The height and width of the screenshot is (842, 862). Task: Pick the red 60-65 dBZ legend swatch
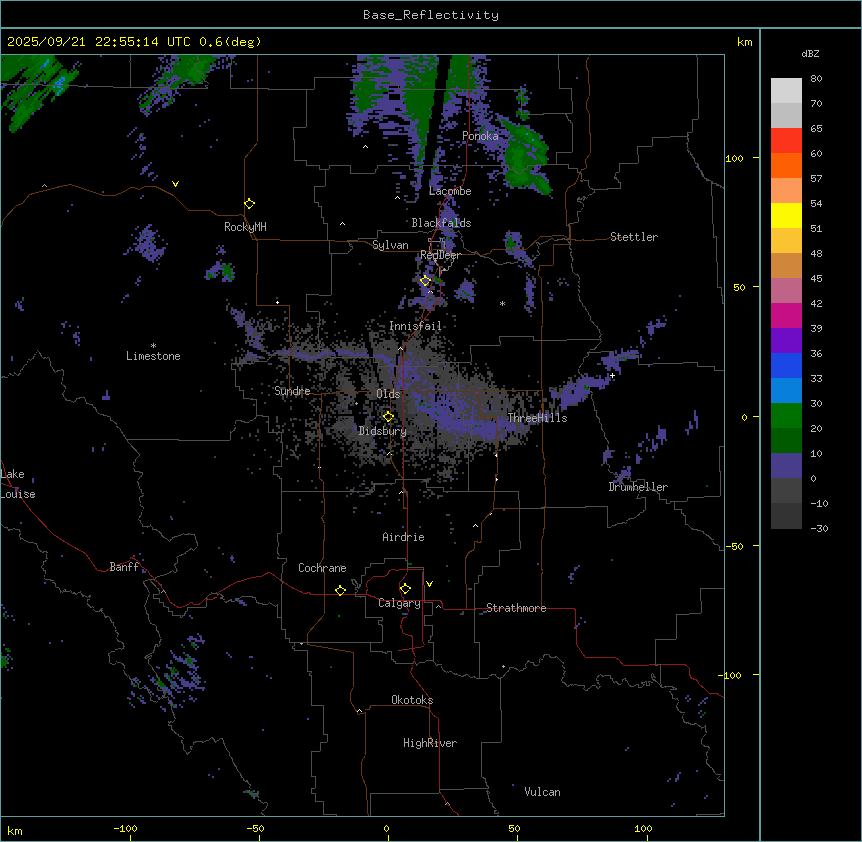pyautogui.click(x=786, y=141)
